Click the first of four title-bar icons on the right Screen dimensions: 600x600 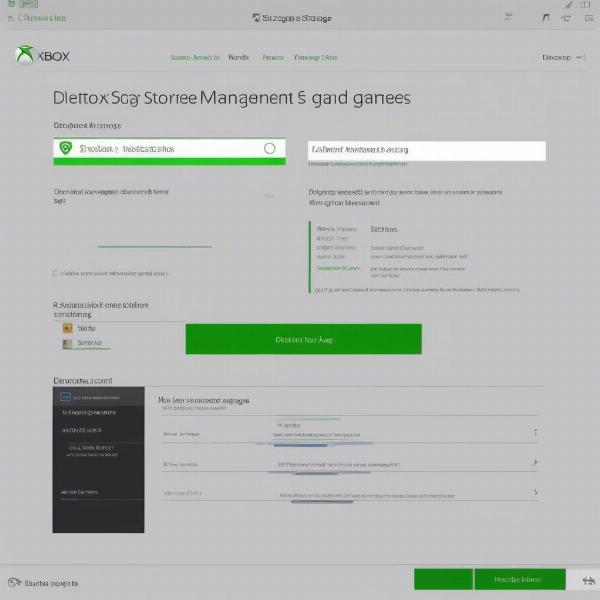click(508, 16)
